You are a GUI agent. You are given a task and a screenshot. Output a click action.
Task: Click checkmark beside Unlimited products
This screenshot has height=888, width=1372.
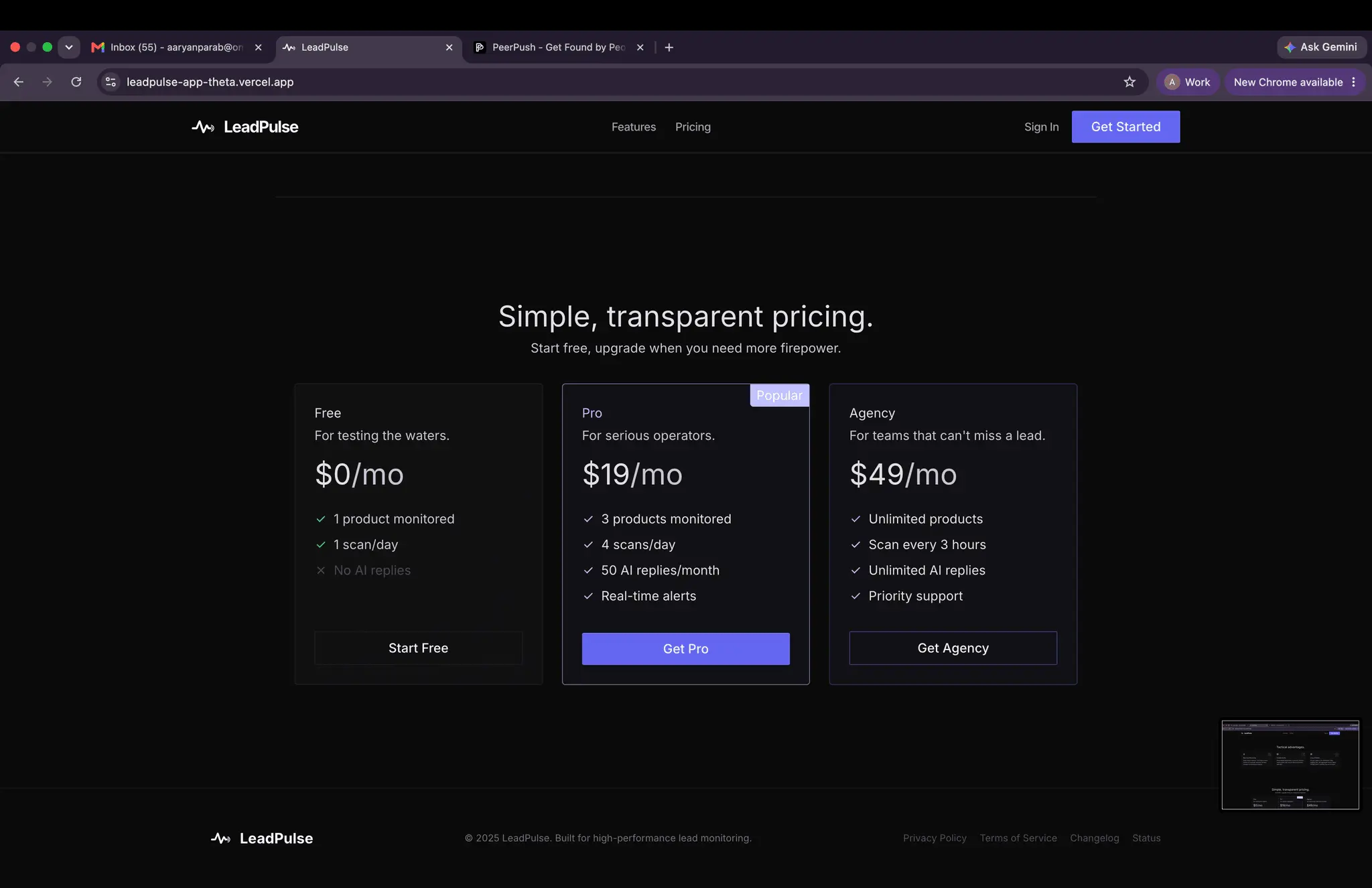click(855, 519)
